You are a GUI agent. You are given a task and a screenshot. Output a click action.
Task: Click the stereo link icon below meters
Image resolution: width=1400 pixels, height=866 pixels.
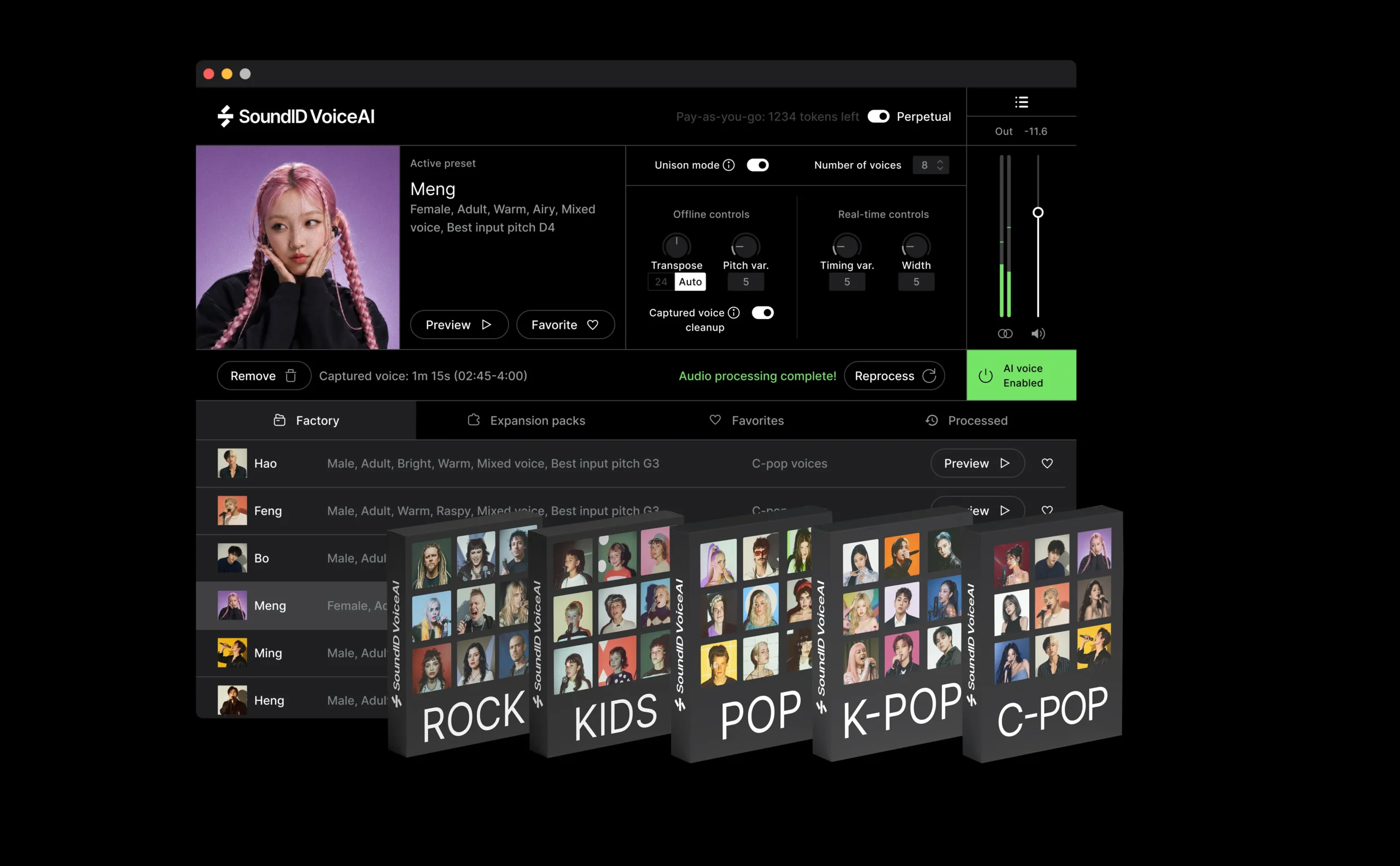coord(1005,333)
